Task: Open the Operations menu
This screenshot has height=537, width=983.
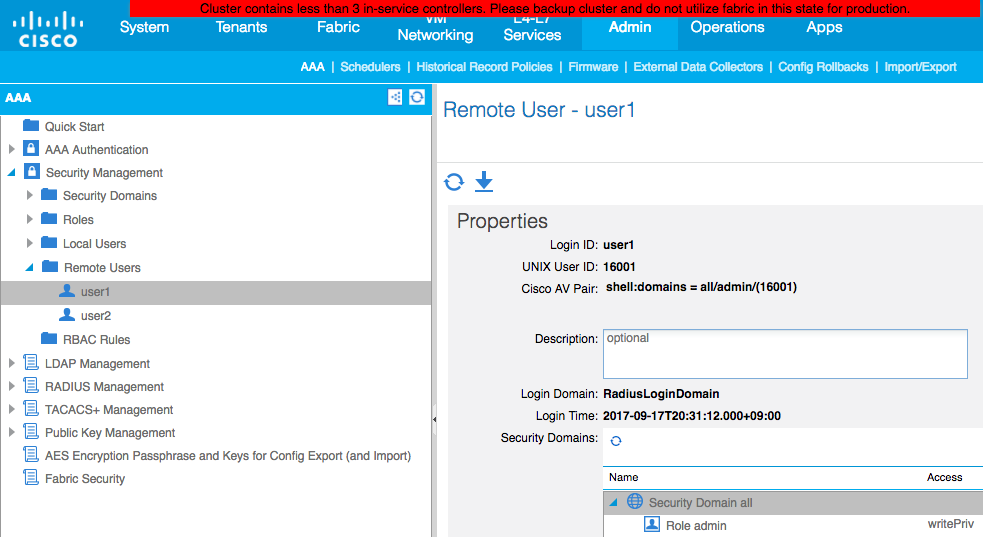Action: point(727,27)
